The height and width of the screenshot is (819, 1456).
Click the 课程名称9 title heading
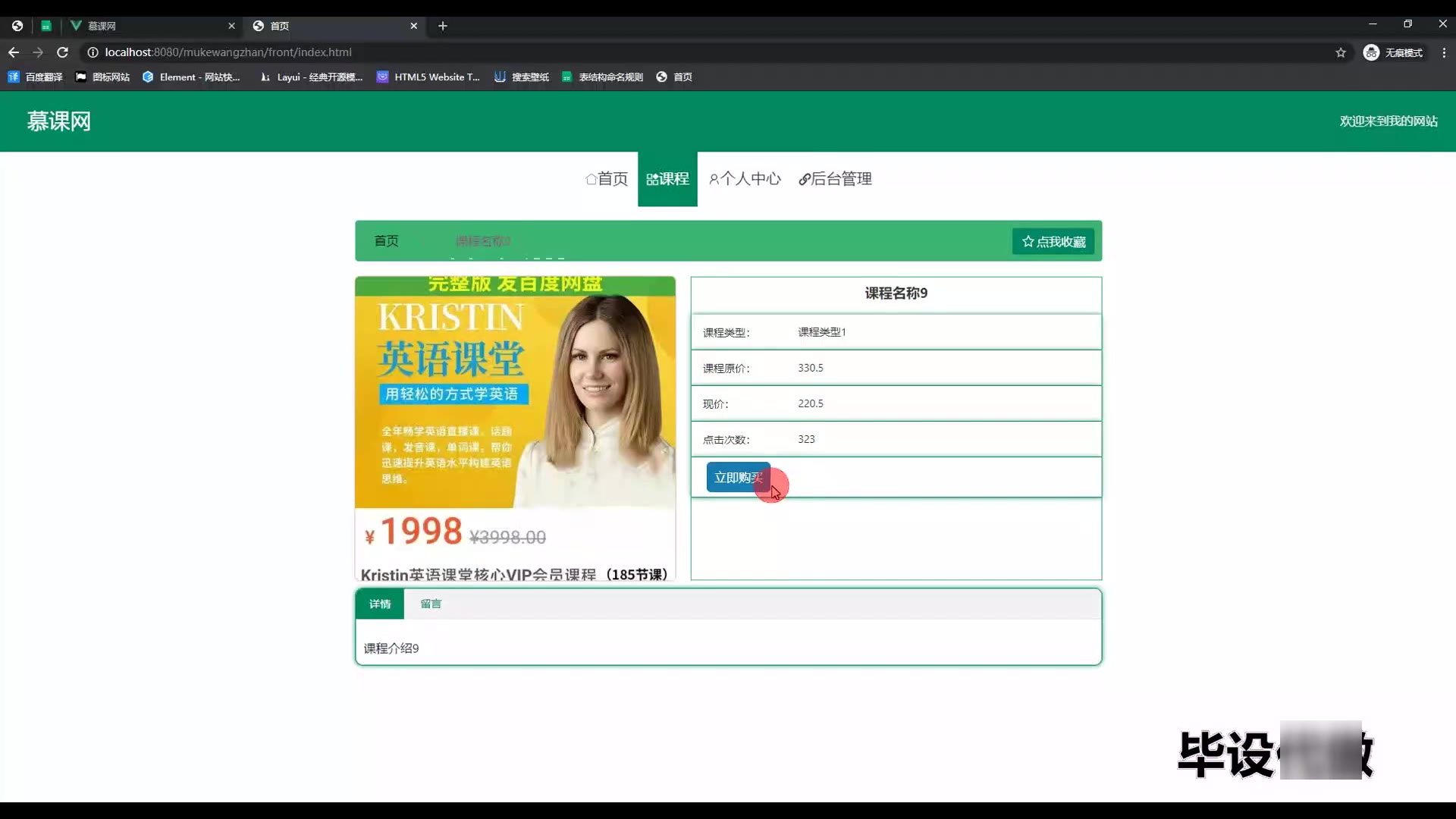896,293
